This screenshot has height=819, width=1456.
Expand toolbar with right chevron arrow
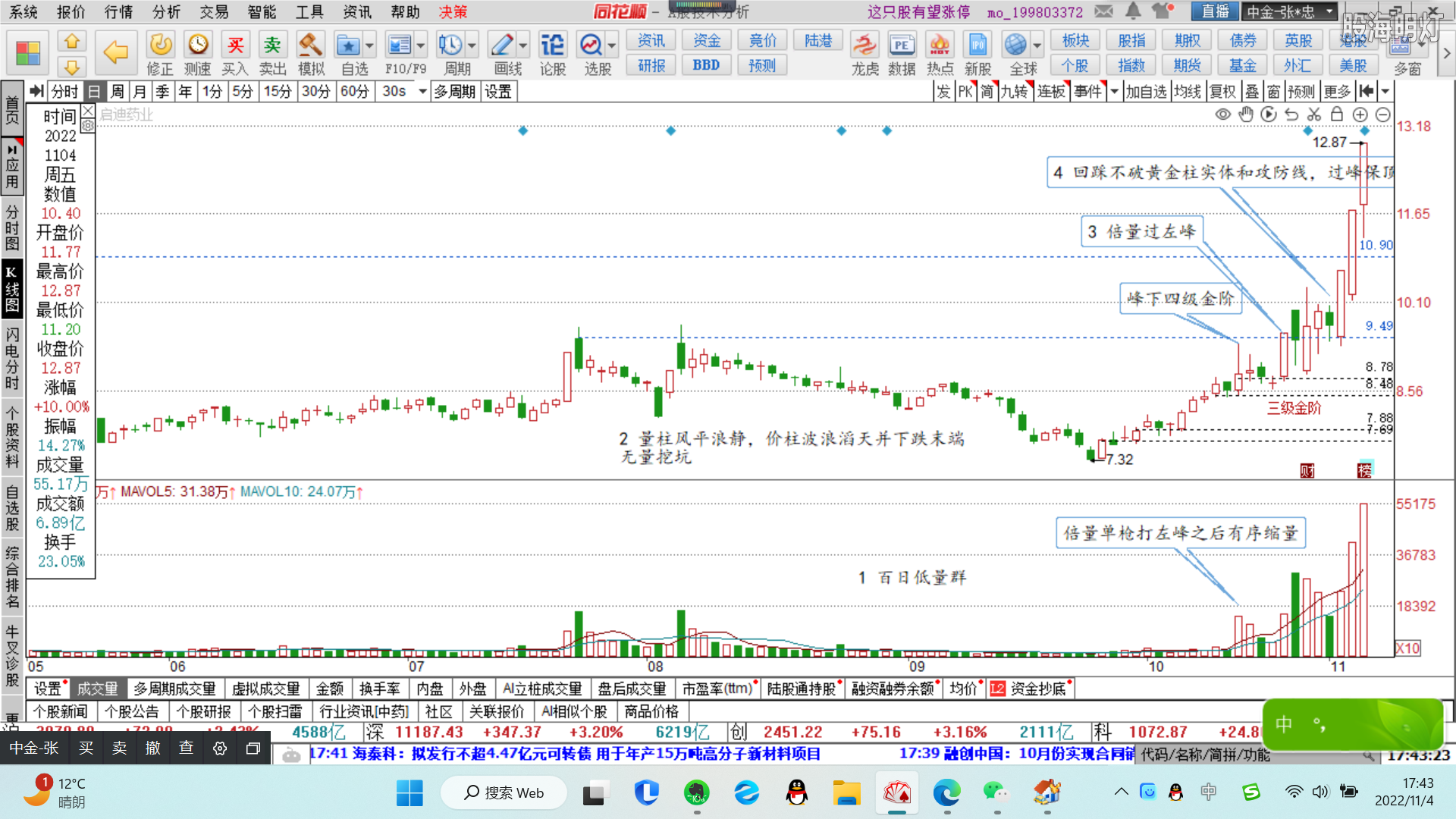coord(1446,53)
